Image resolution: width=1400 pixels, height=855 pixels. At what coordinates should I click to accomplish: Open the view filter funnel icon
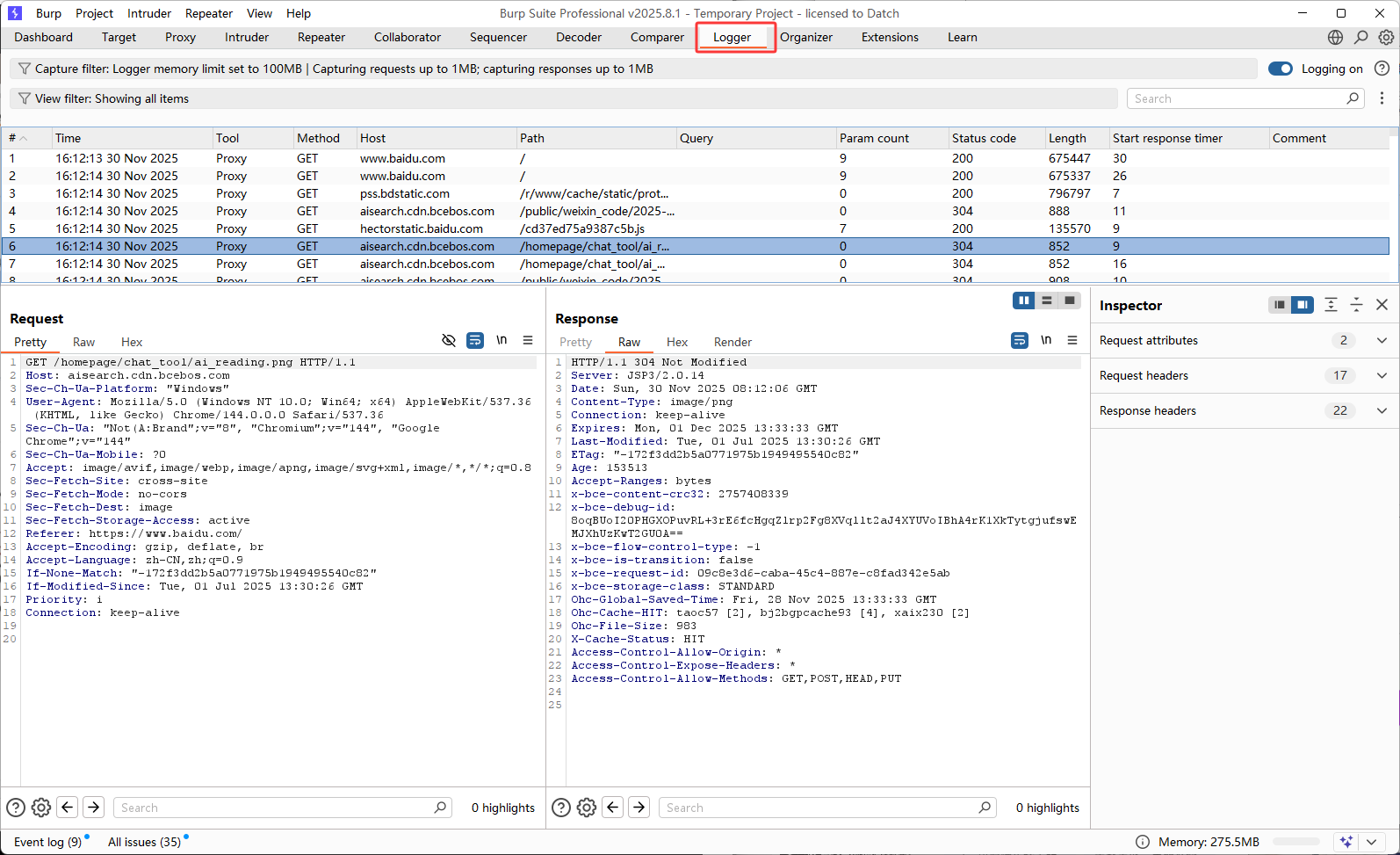coord(25,98)
